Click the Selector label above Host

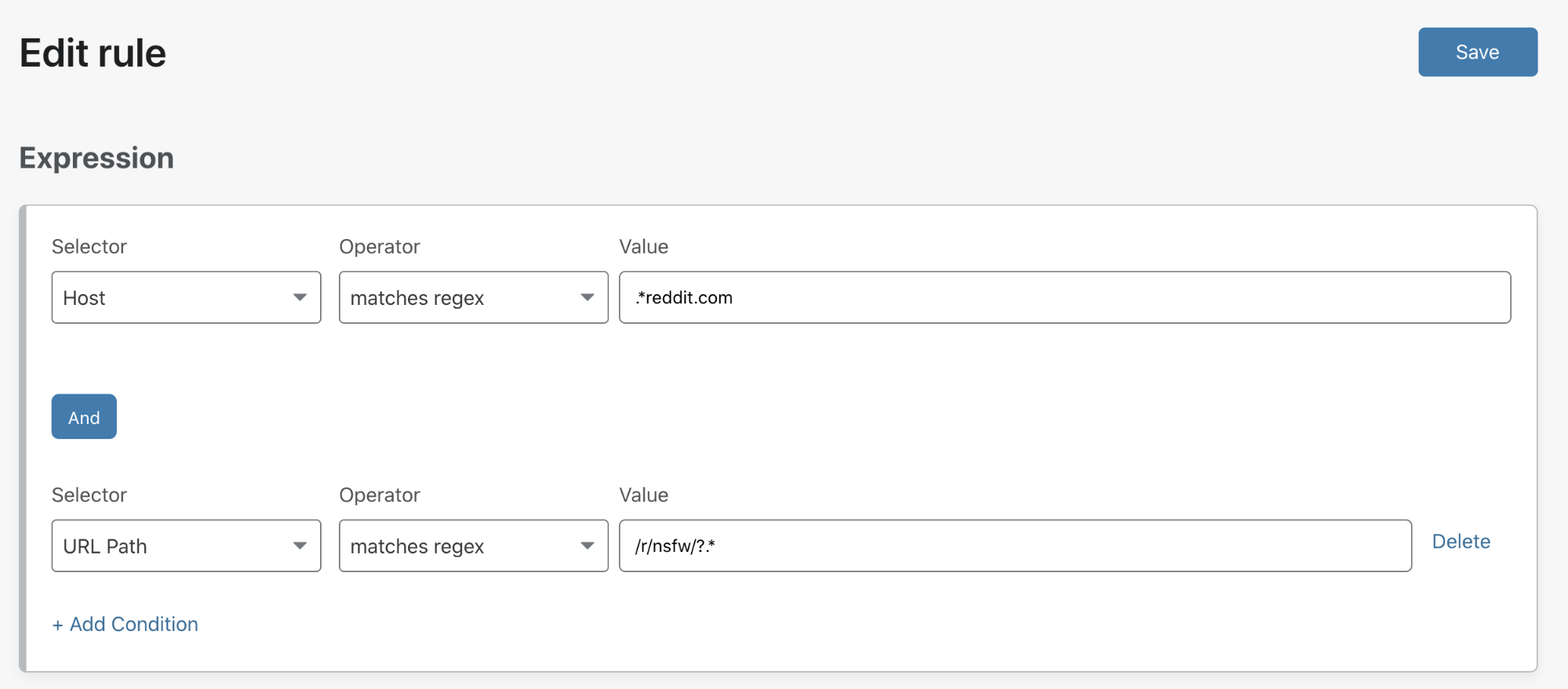89,247
